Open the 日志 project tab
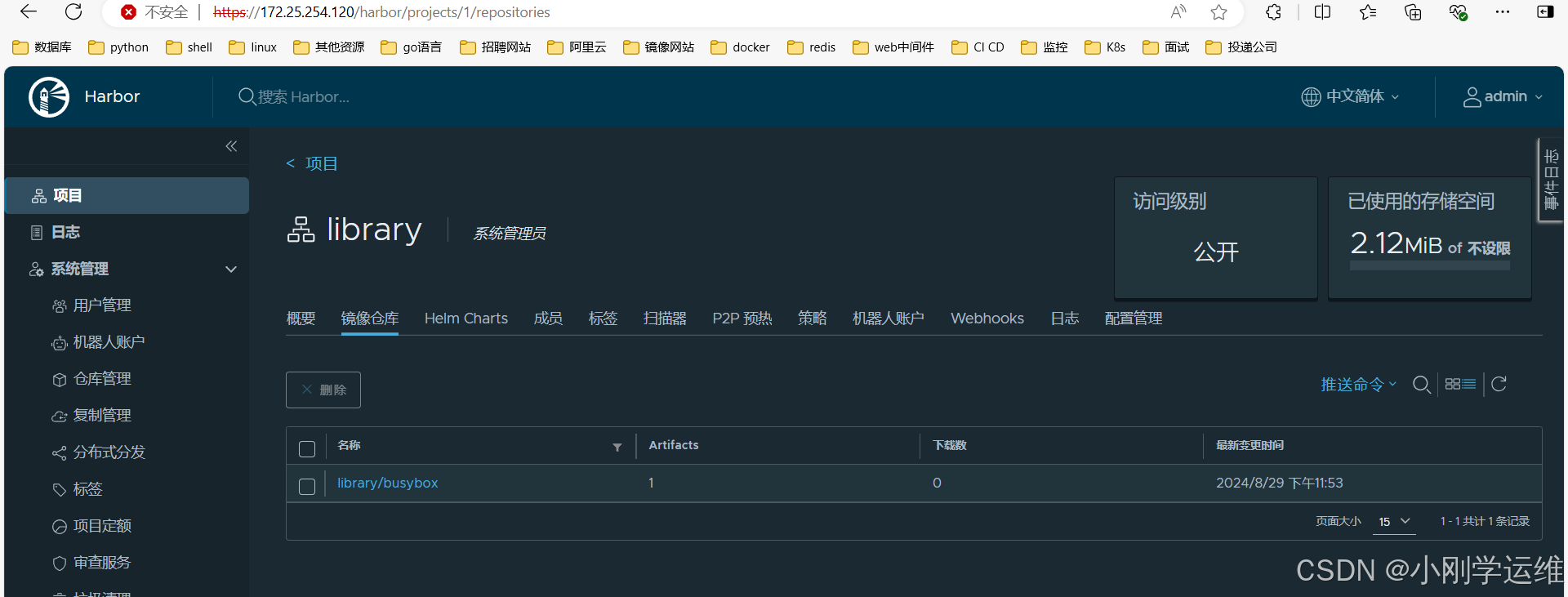This screenshot has height=597, width=1568. pos(1064,319)
